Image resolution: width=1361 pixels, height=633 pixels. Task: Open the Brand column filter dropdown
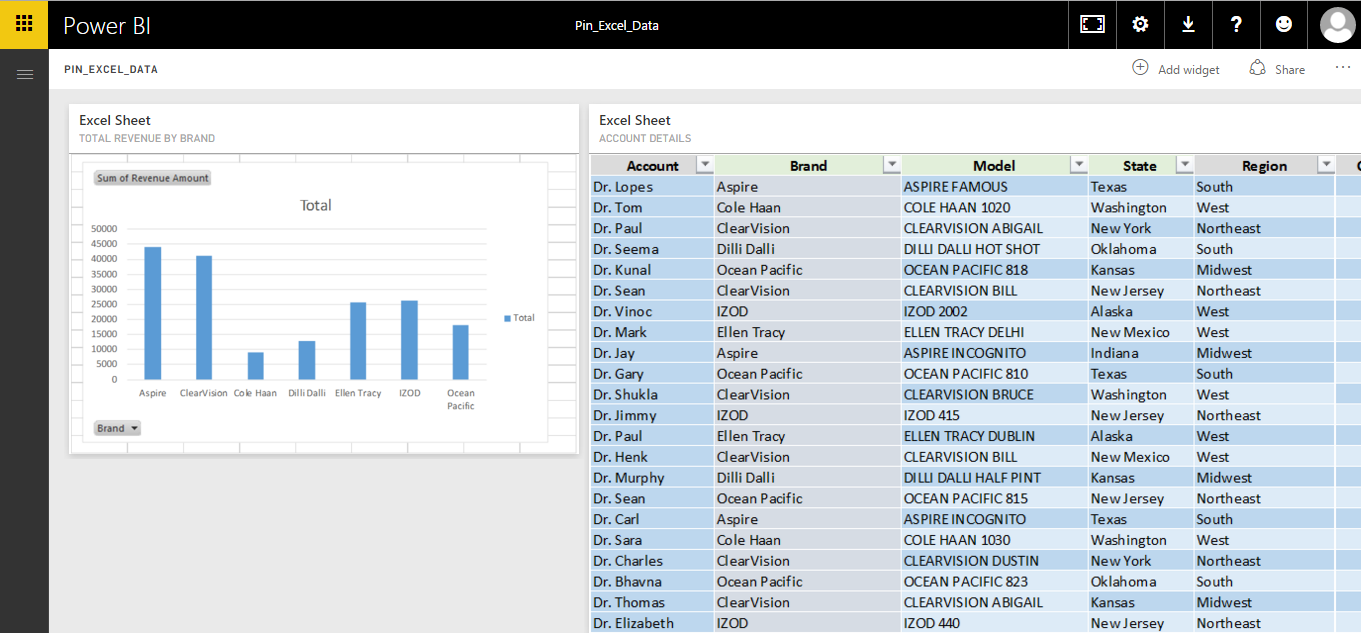891,166
